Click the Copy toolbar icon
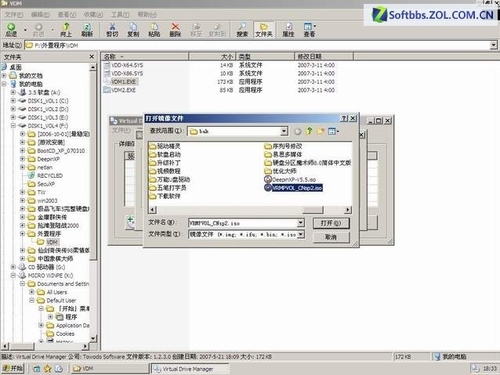Image resolution: width=500 pixels, height=375 pixels. point(133,29)
